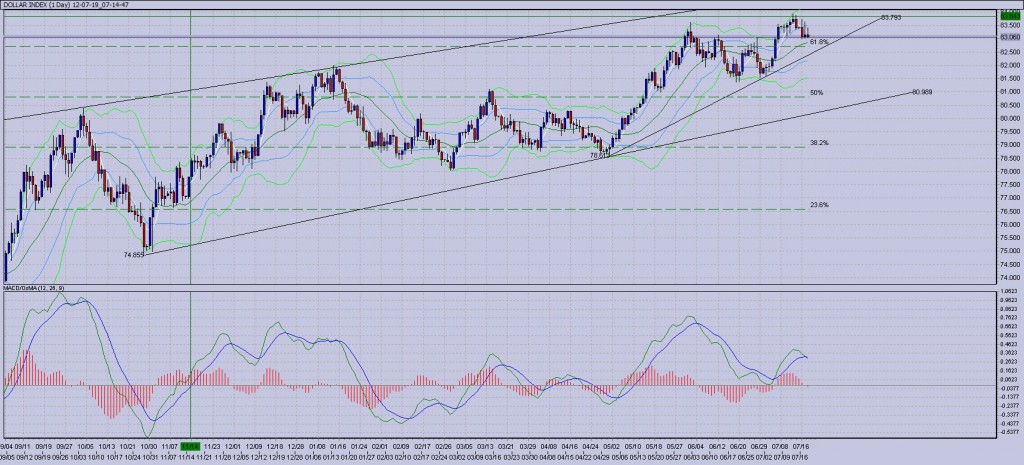Select the 10/30 date on time axis
Viewport: 1024px width, 465px height.
(x=147, y=446)
